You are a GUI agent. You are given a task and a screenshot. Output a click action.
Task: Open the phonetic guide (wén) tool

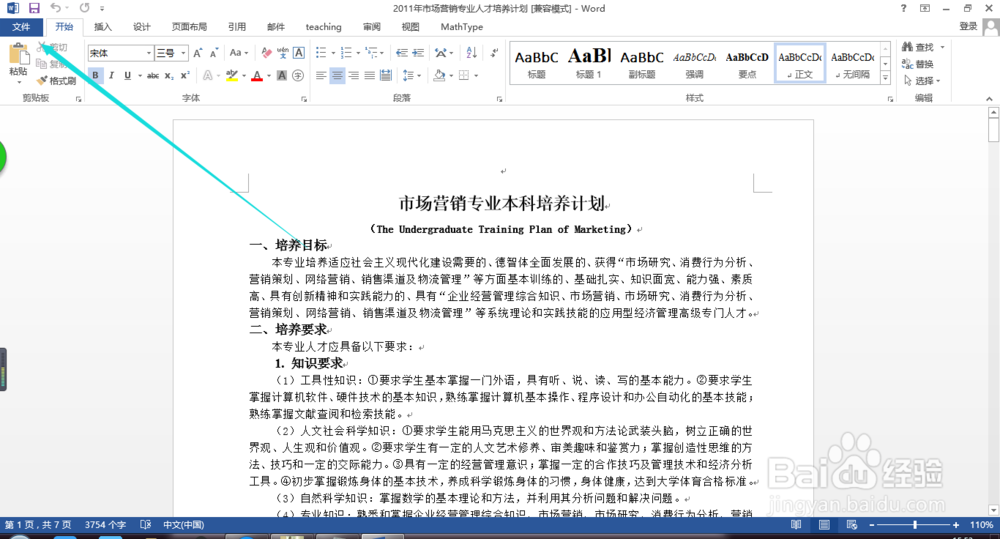283,53
